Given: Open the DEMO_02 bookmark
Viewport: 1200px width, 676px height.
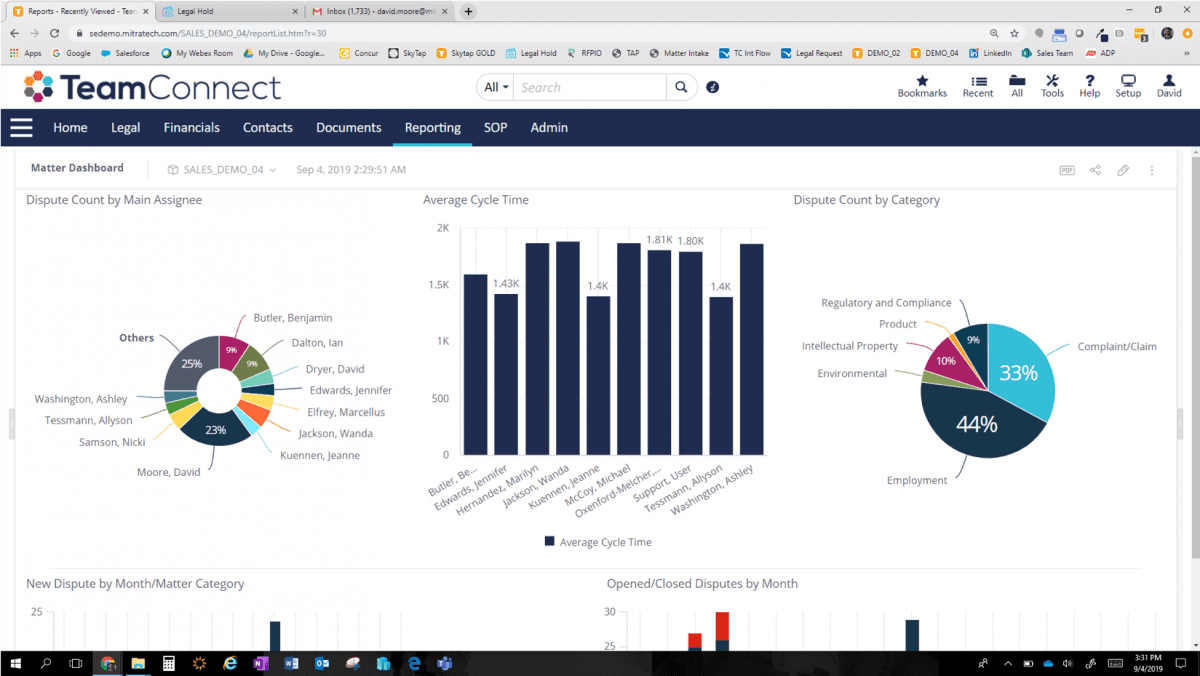Looking at the screenshot, I should [x=876, y=53].
